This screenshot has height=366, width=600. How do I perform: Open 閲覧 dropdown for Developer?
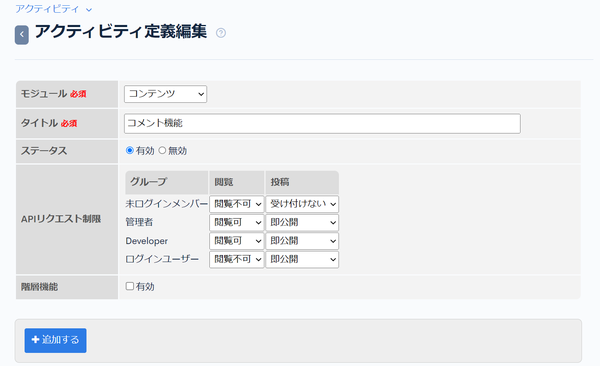point(236,241)
